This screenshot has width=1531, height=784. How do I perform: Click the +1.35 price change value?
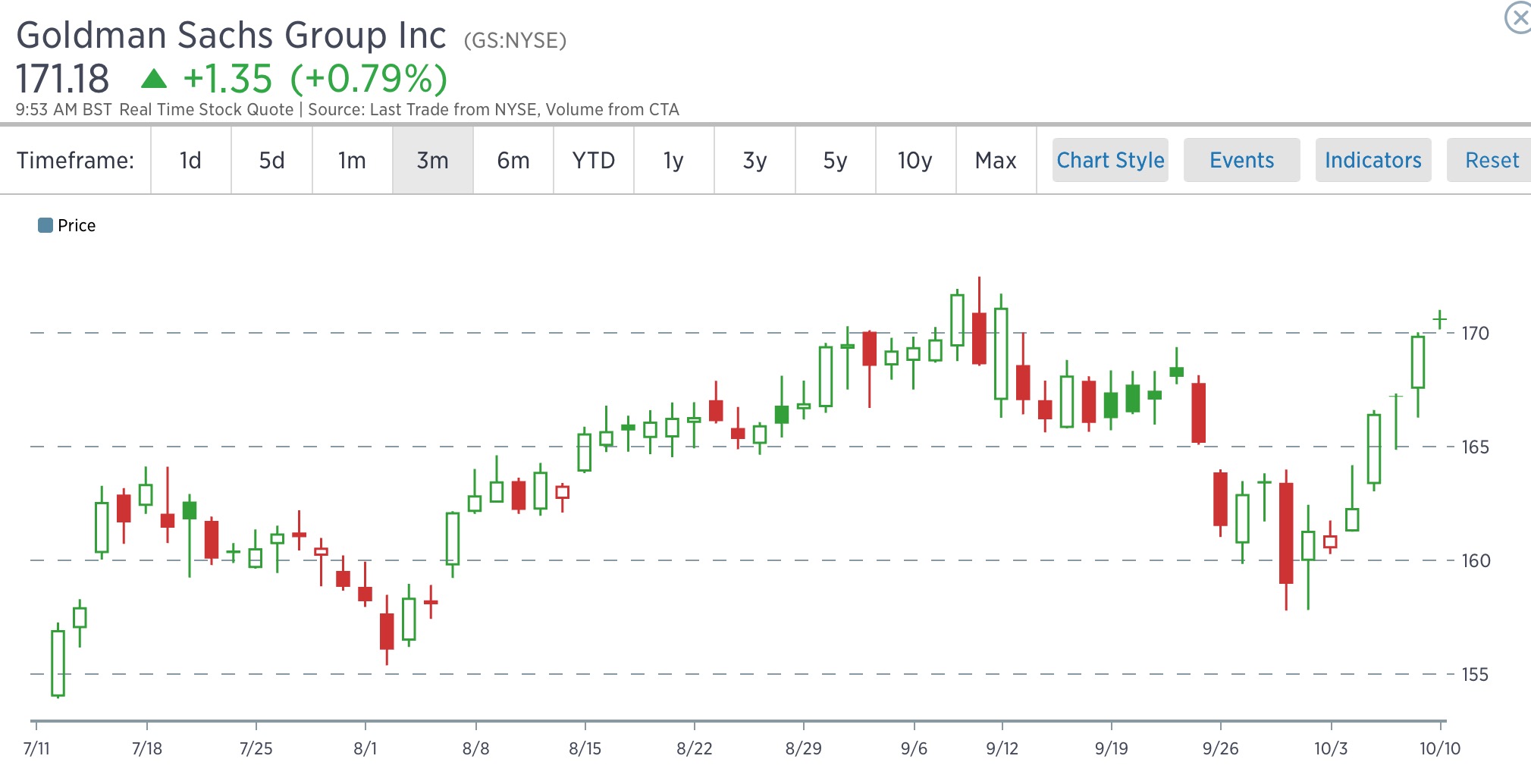pos(227,79)
